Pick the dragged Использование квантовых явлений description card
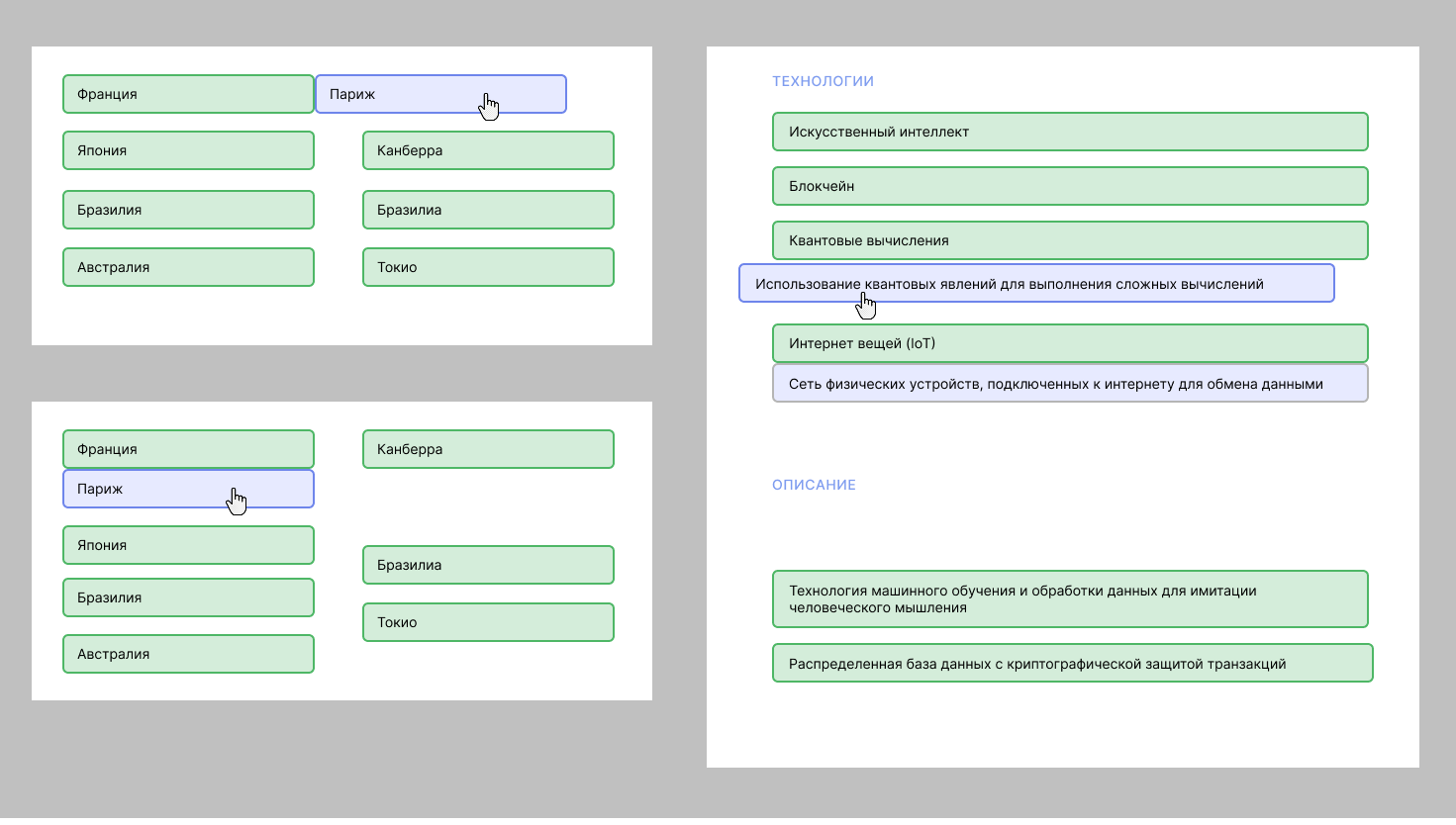Screen dimensions: 1456x825 tap(1035, 284)
